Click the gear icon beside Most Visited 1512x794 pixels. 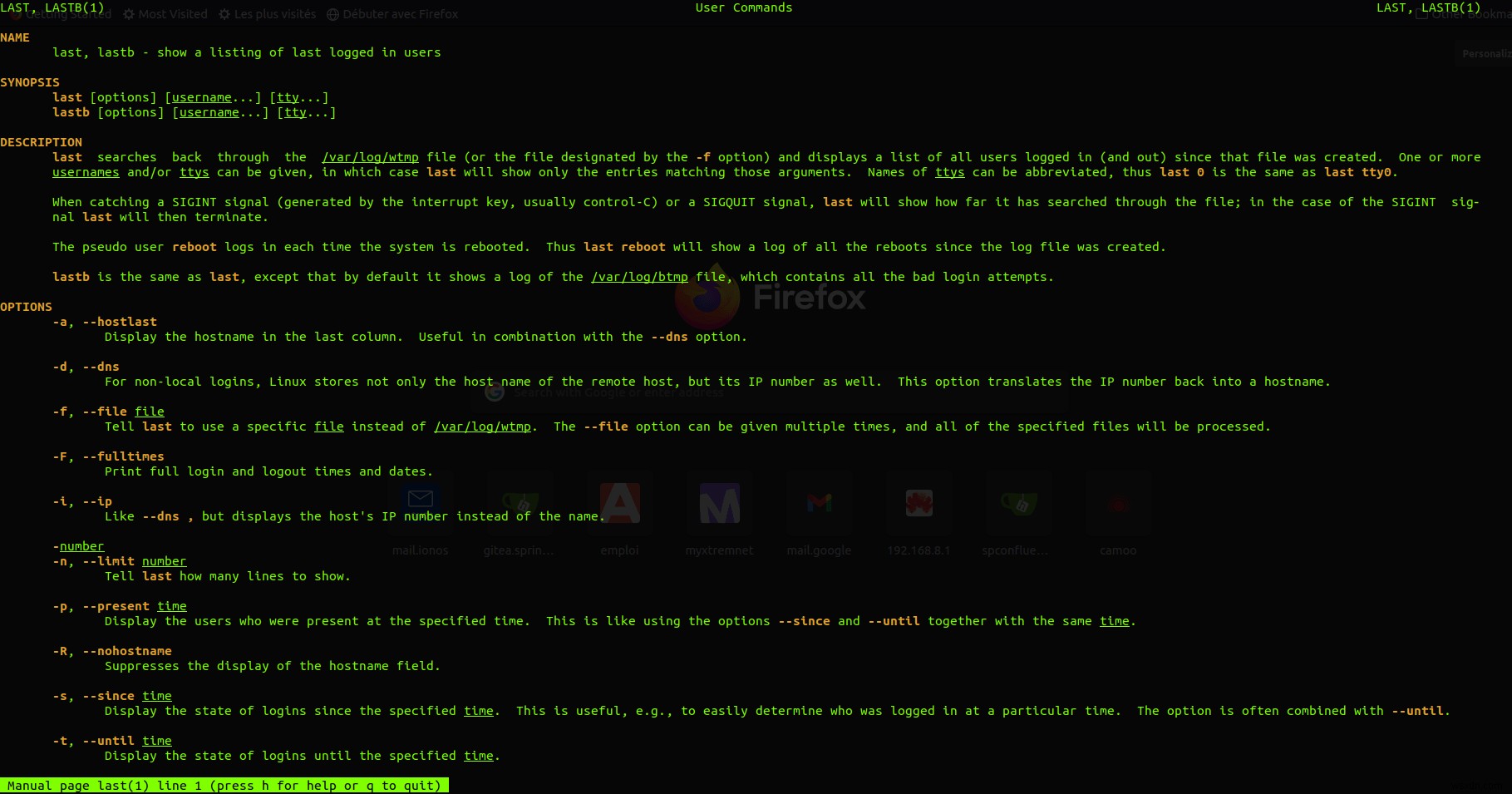[x=128, y=14]
